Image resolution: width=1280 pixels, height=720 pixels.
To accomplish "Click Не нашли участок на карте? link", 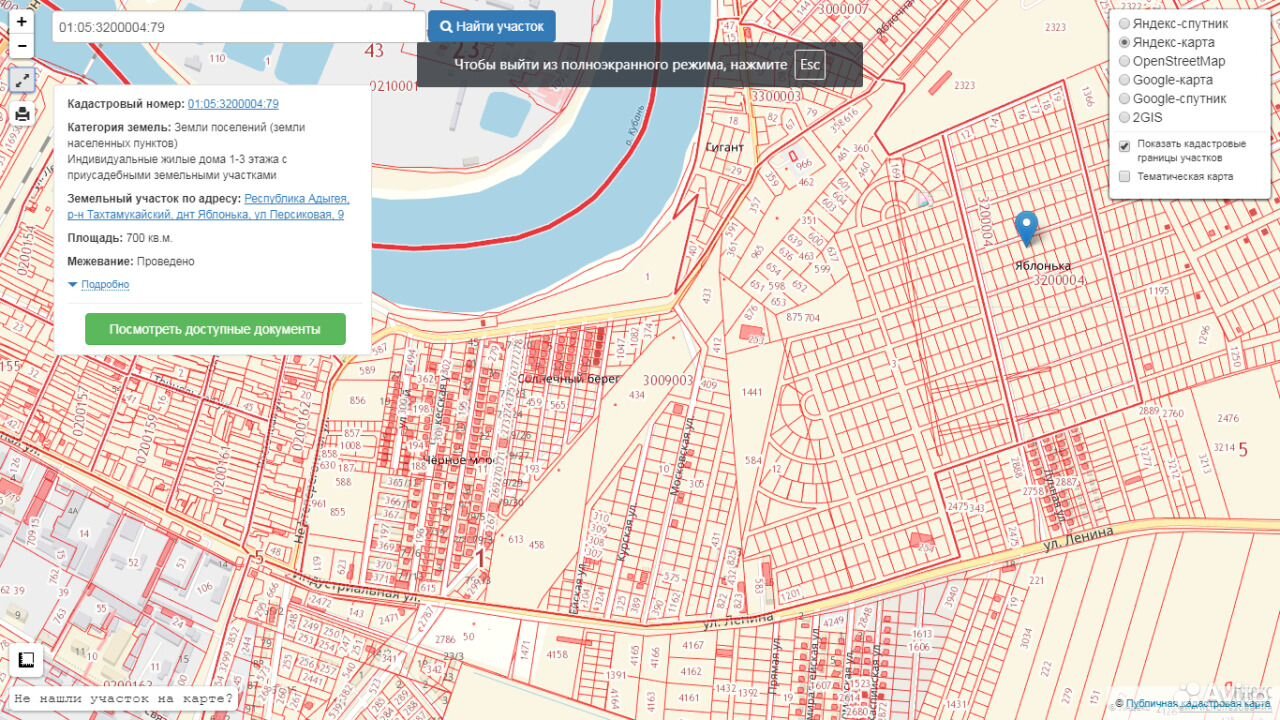I will click(124, 699).
